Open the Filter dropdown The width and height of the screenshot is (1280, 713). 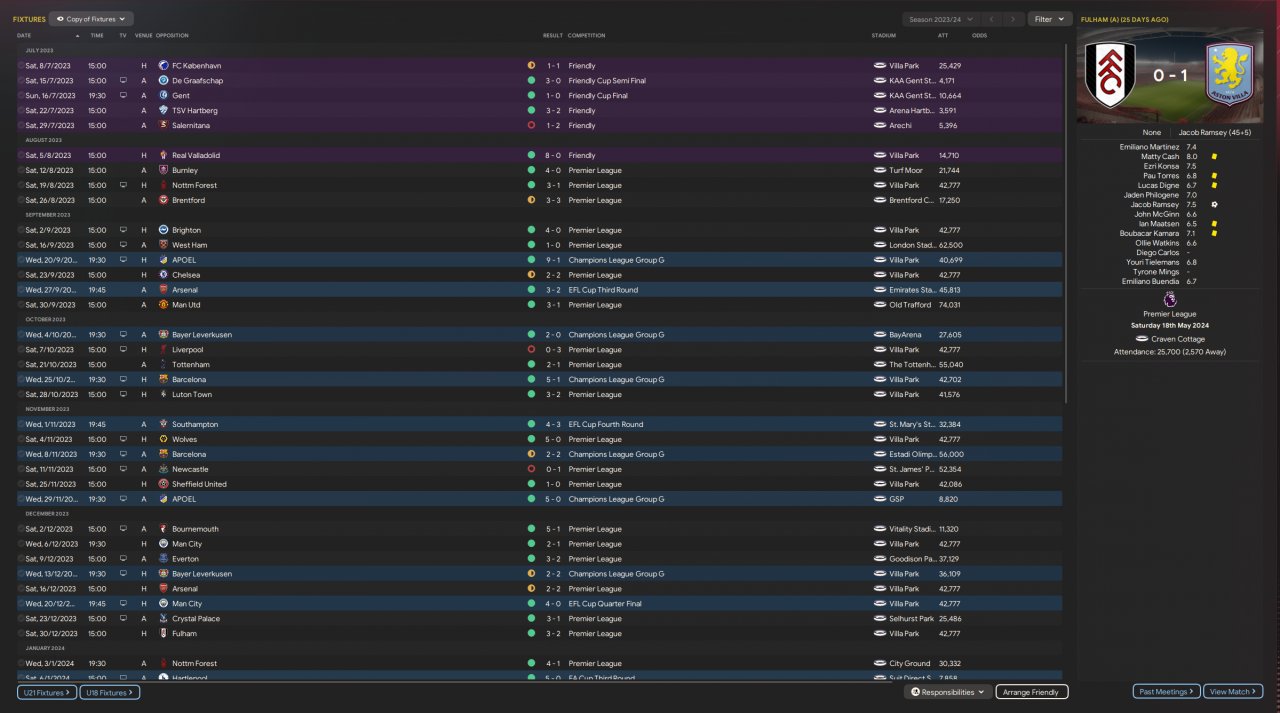[x=1049, y=19]
